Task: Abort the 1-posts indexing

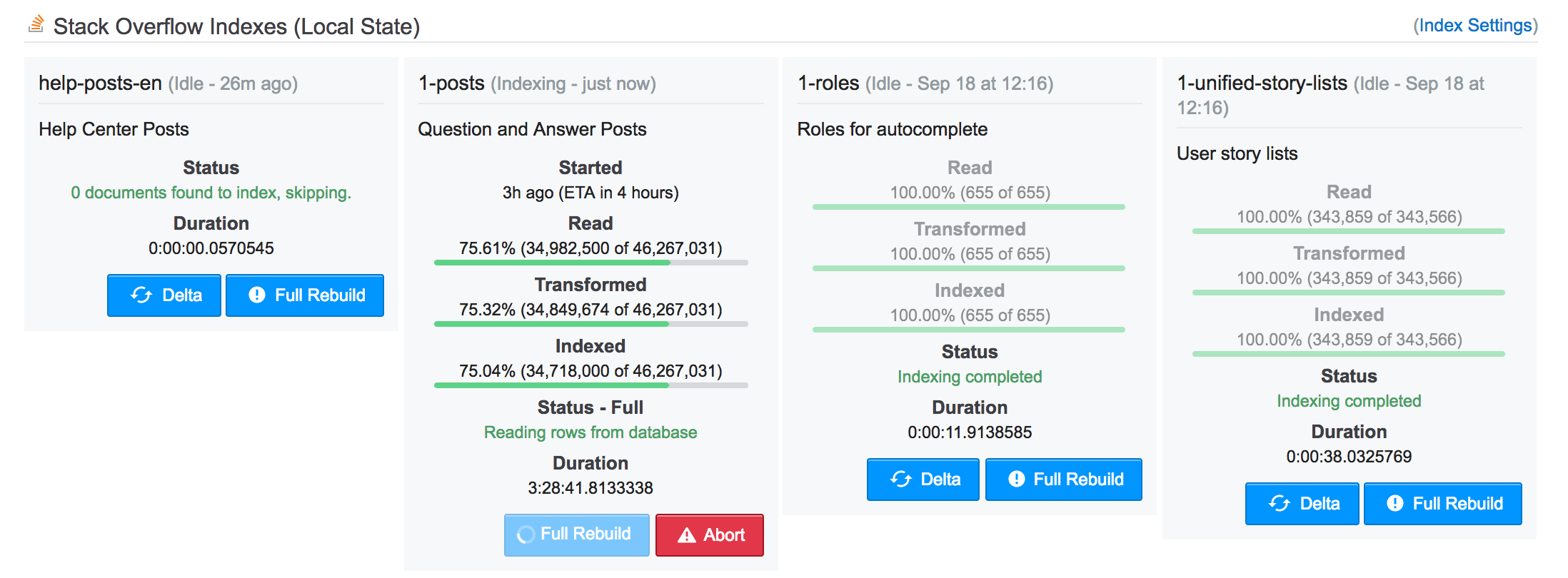Action: [x=710, y=534]
